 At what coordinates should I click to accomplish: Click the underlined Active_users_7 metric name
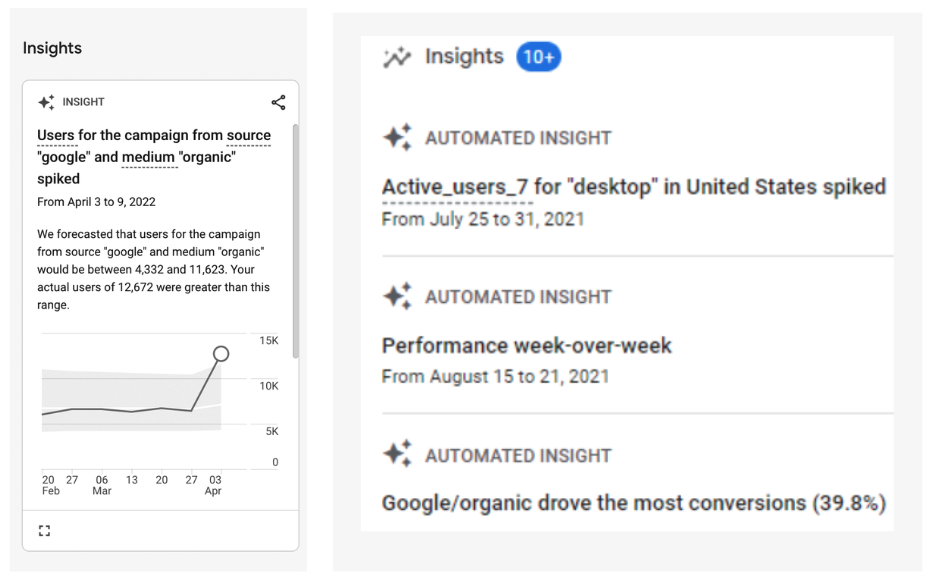[455, 187]
